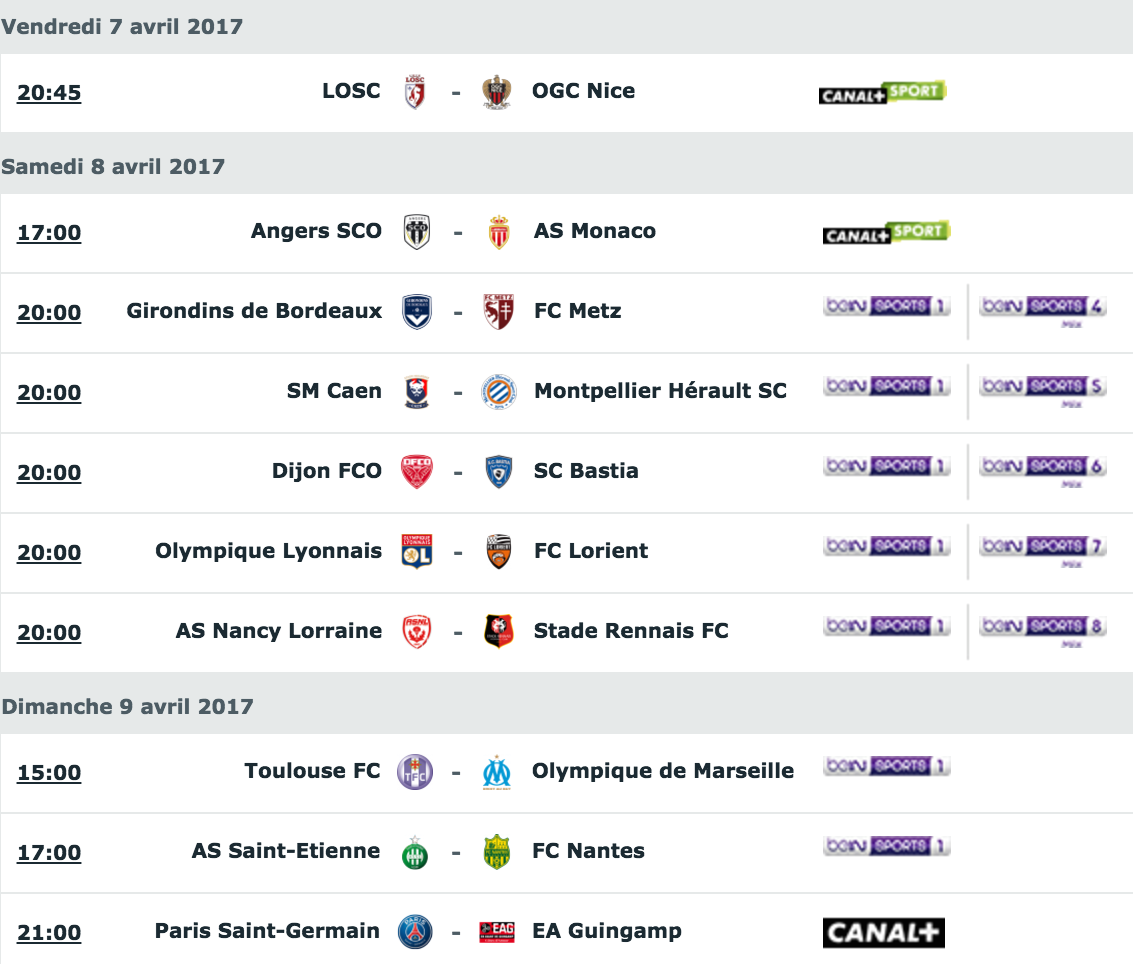The width and height of the screenshot is (1133, 964).
Task: Click the Montpellier Hérault SC logo
Action: coord(499,392)
